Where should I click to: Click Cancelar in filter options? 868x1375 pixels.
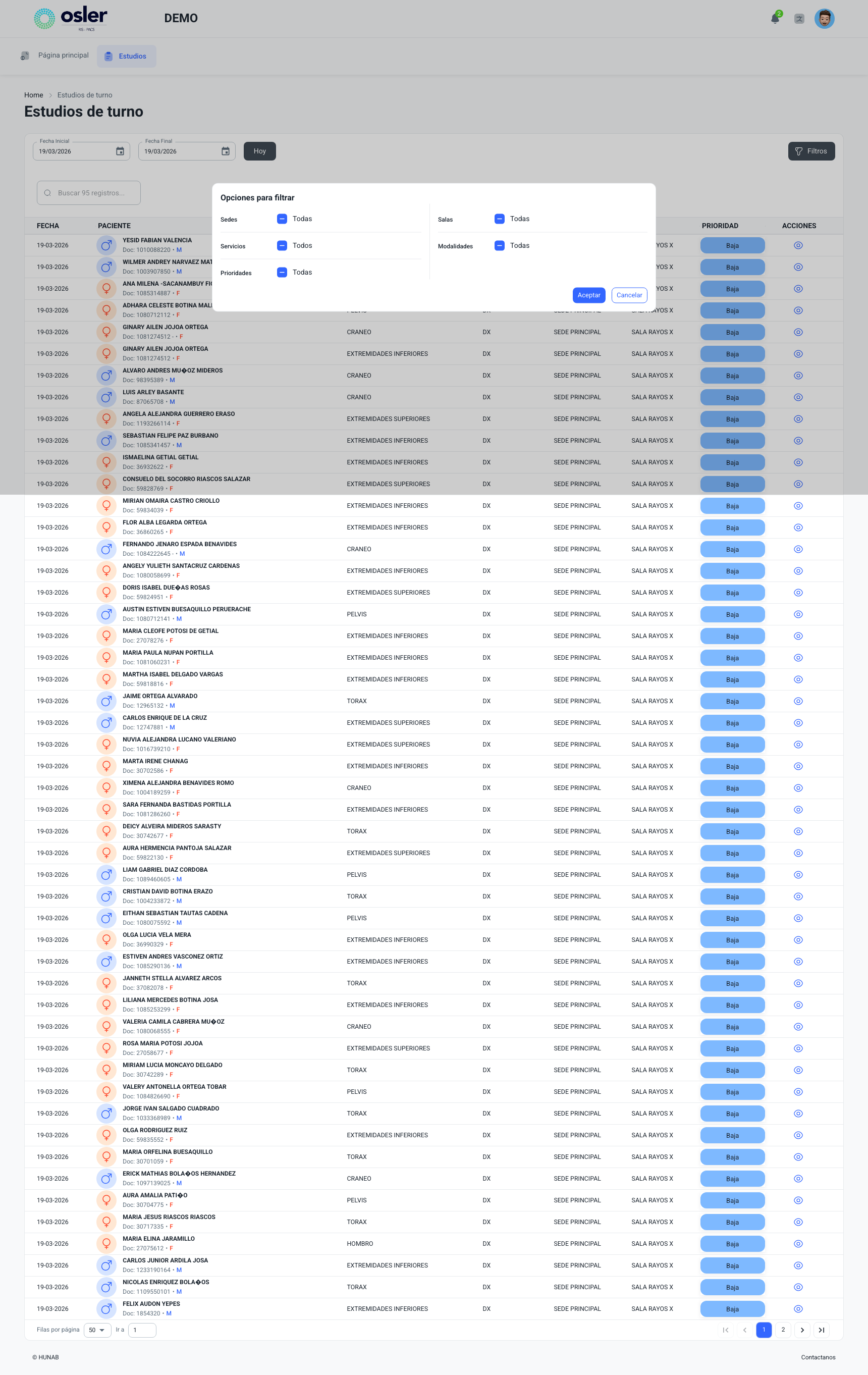629,295
